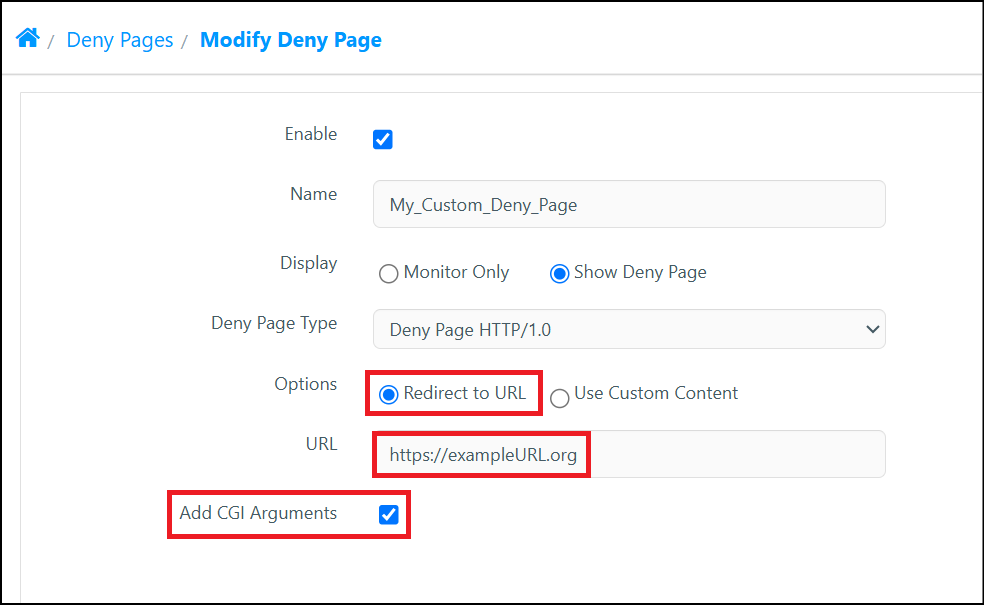This screenshot has width=984, height=605.
Task: Select the Monitor Only radio button
Action: point(388,274)
